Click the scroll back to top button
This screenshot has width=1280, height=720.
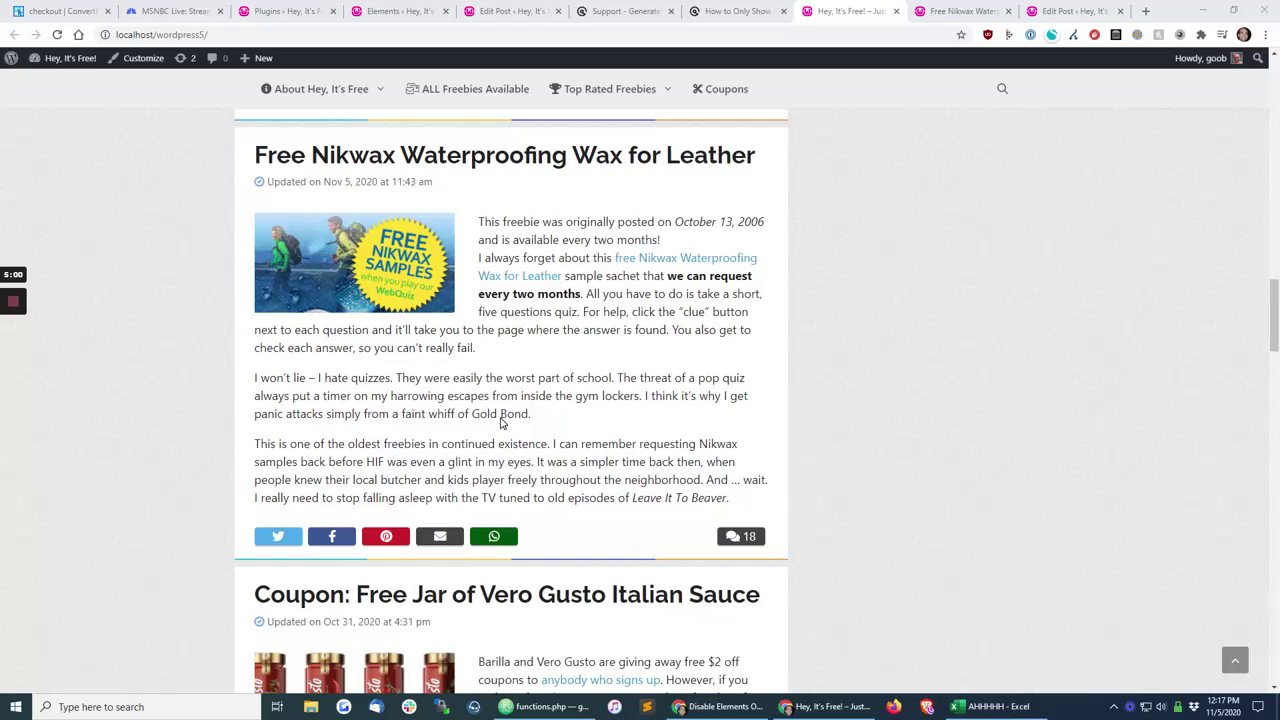tap(1235, 660)
